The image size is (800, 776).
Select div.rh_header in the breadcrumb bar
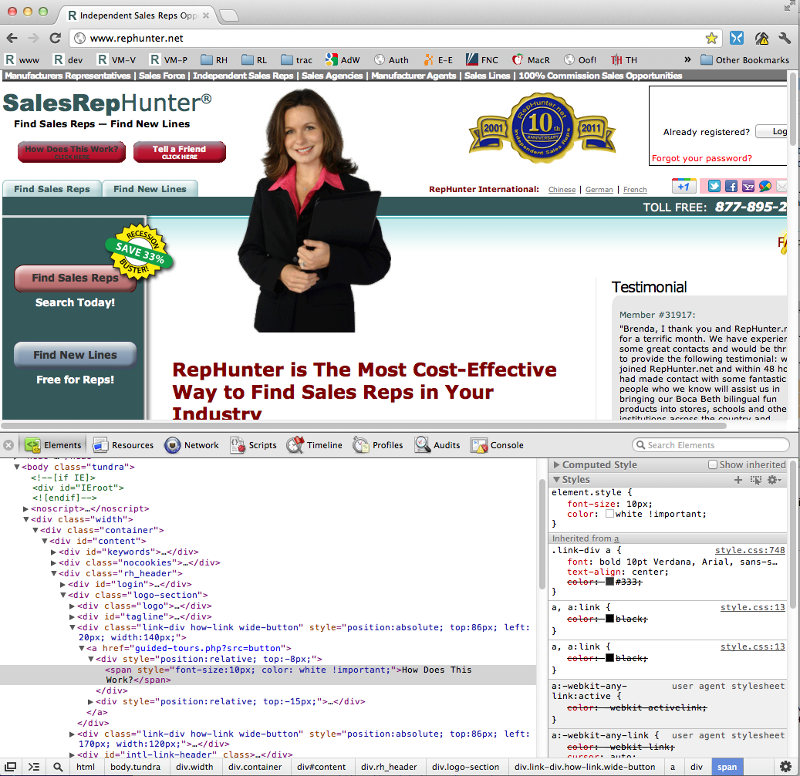389,767
